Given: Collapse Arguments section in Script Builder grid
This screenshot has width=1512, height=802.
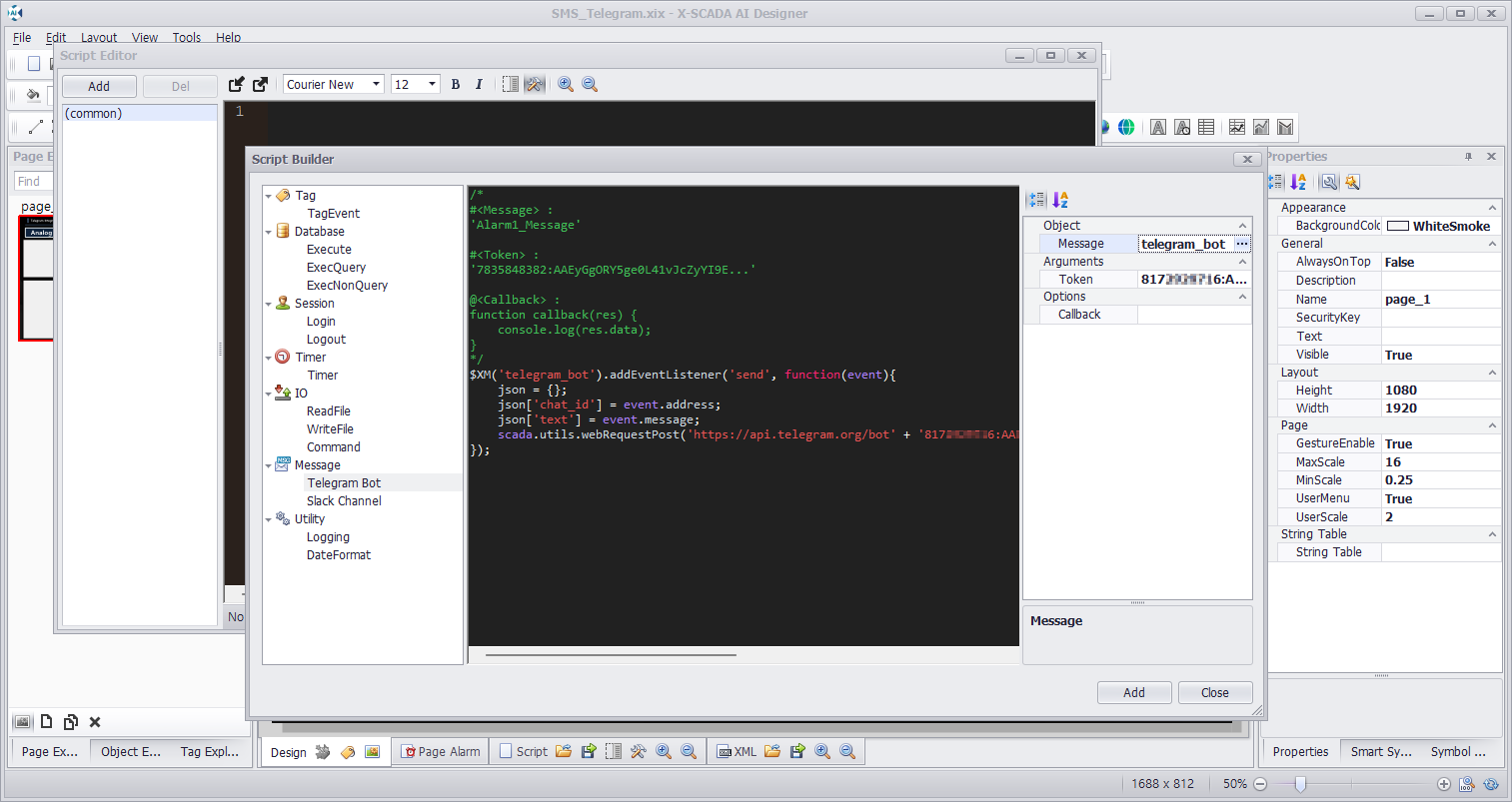Looking at the screenshot, I should pos(1243,262).
